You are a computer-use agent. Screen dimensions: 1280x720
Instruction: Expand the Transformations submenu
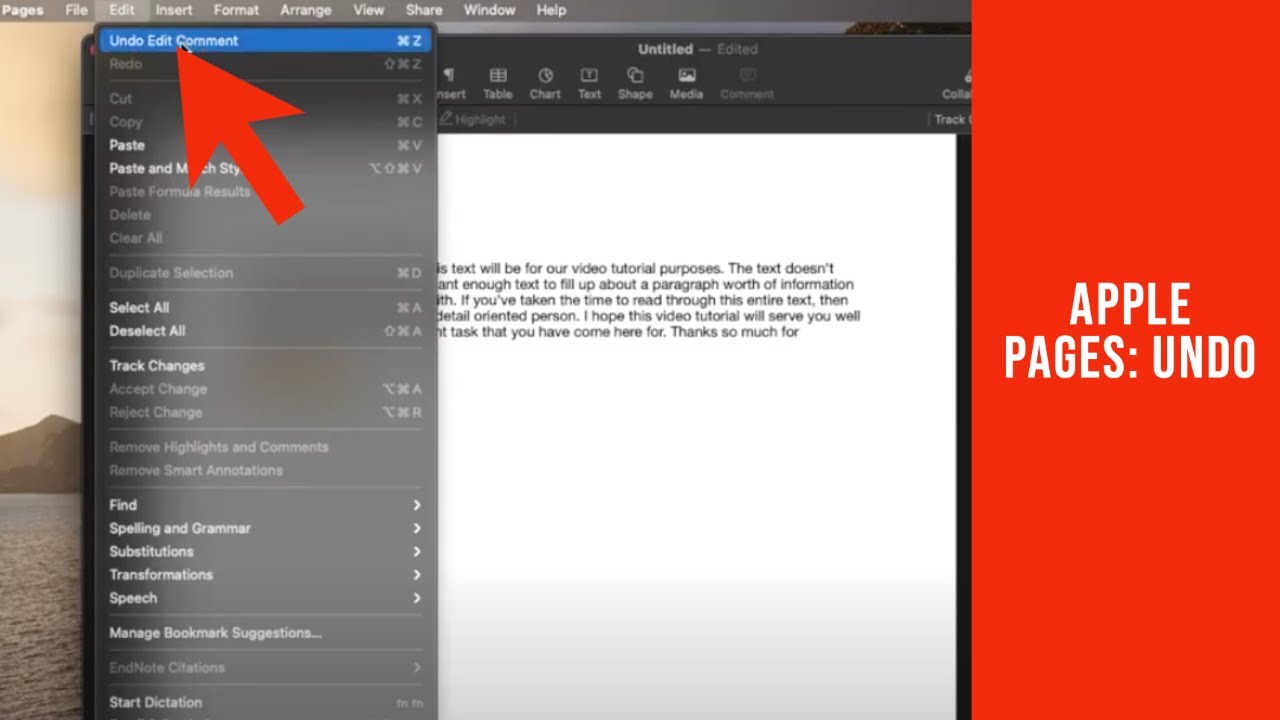265,574
